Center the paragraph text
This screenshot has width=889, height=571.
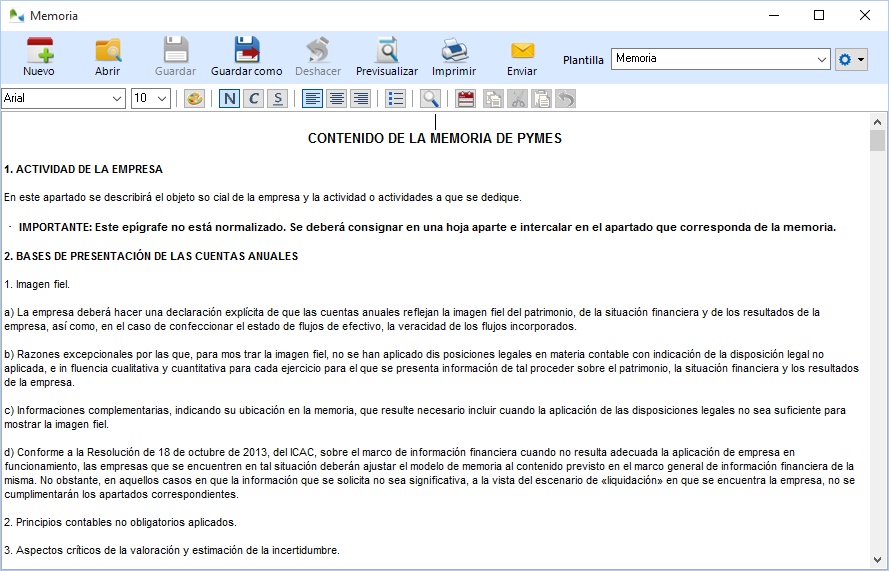[x=337, y=99]
